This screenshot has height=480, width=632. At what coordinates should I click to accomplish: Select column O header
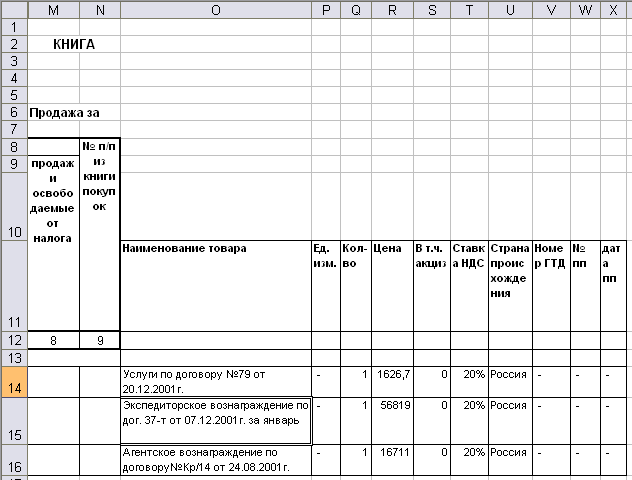coord(216,10)
